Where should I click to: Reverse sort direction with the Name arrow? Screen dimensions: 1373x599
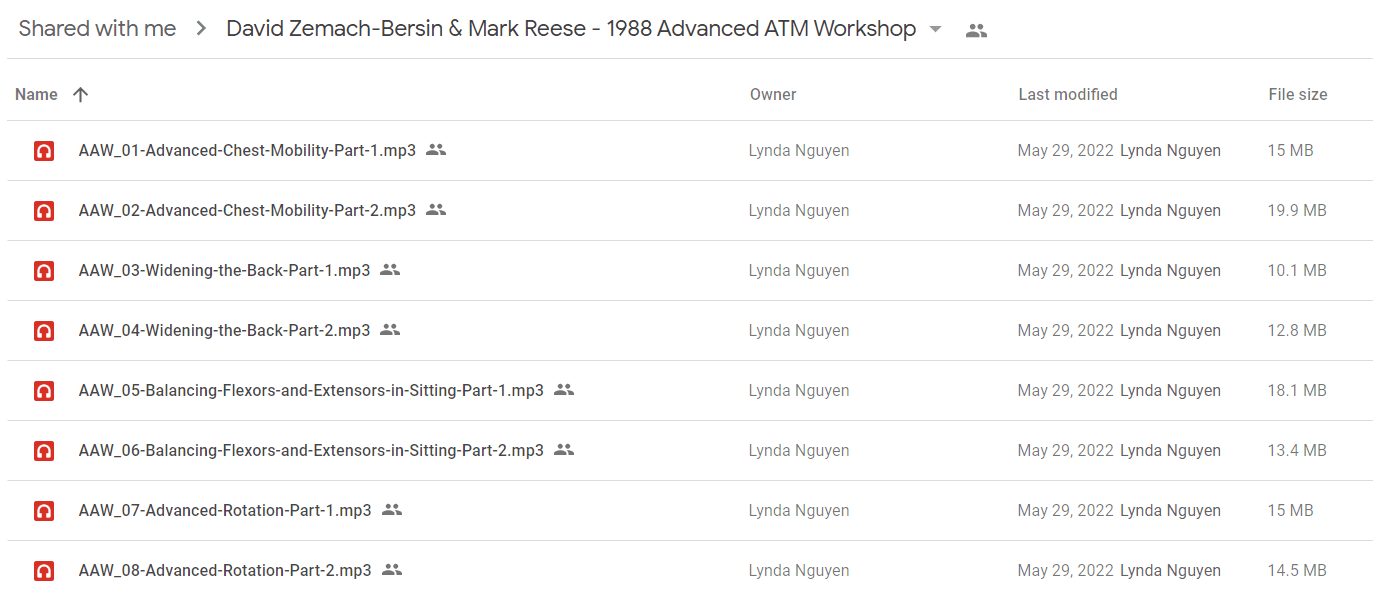pyautogui.click(x=81, y=94)
